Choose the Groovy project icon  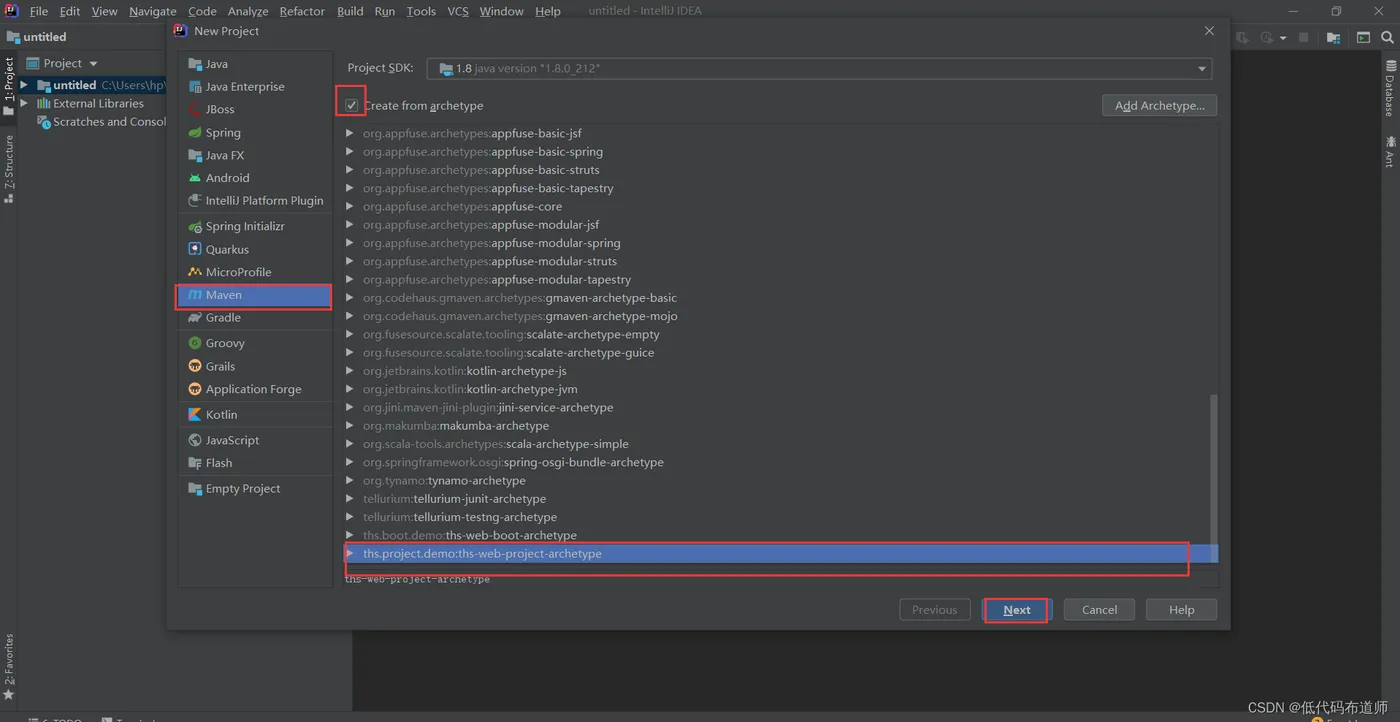tap(195, 343)
